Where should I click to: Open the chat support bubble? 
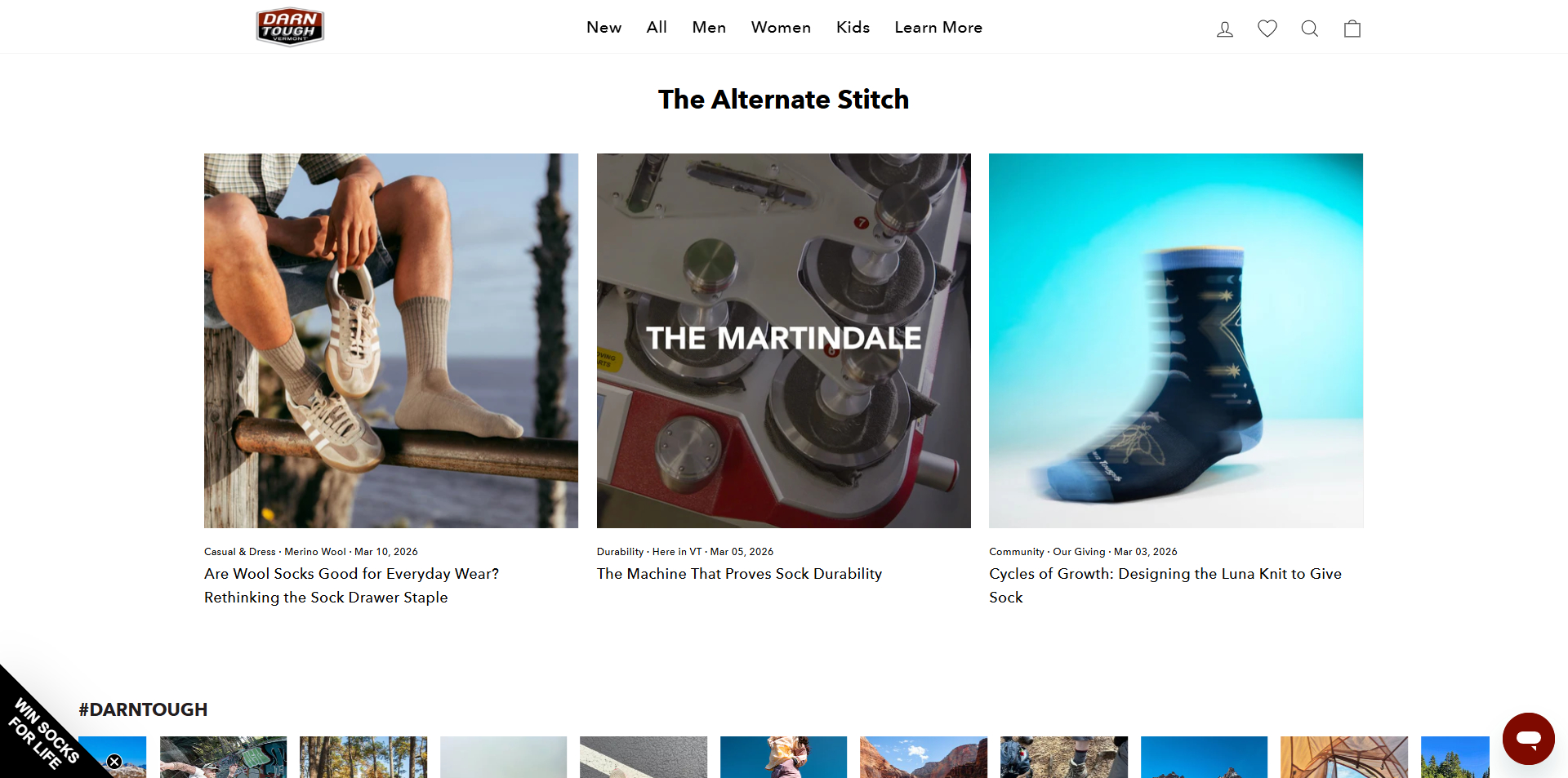pos(1529,738)
